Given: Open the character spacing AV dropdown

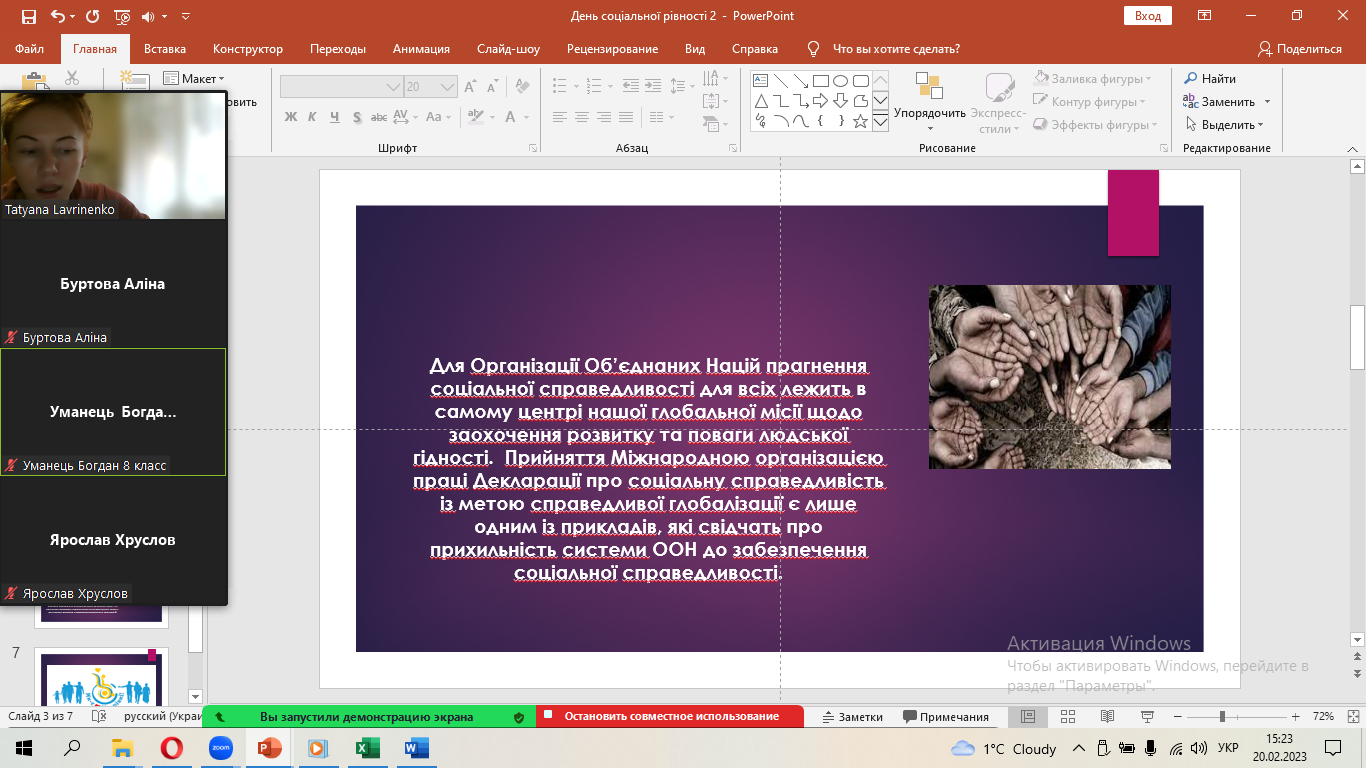Looking at the screenshot, I should [x=405, y=117].
